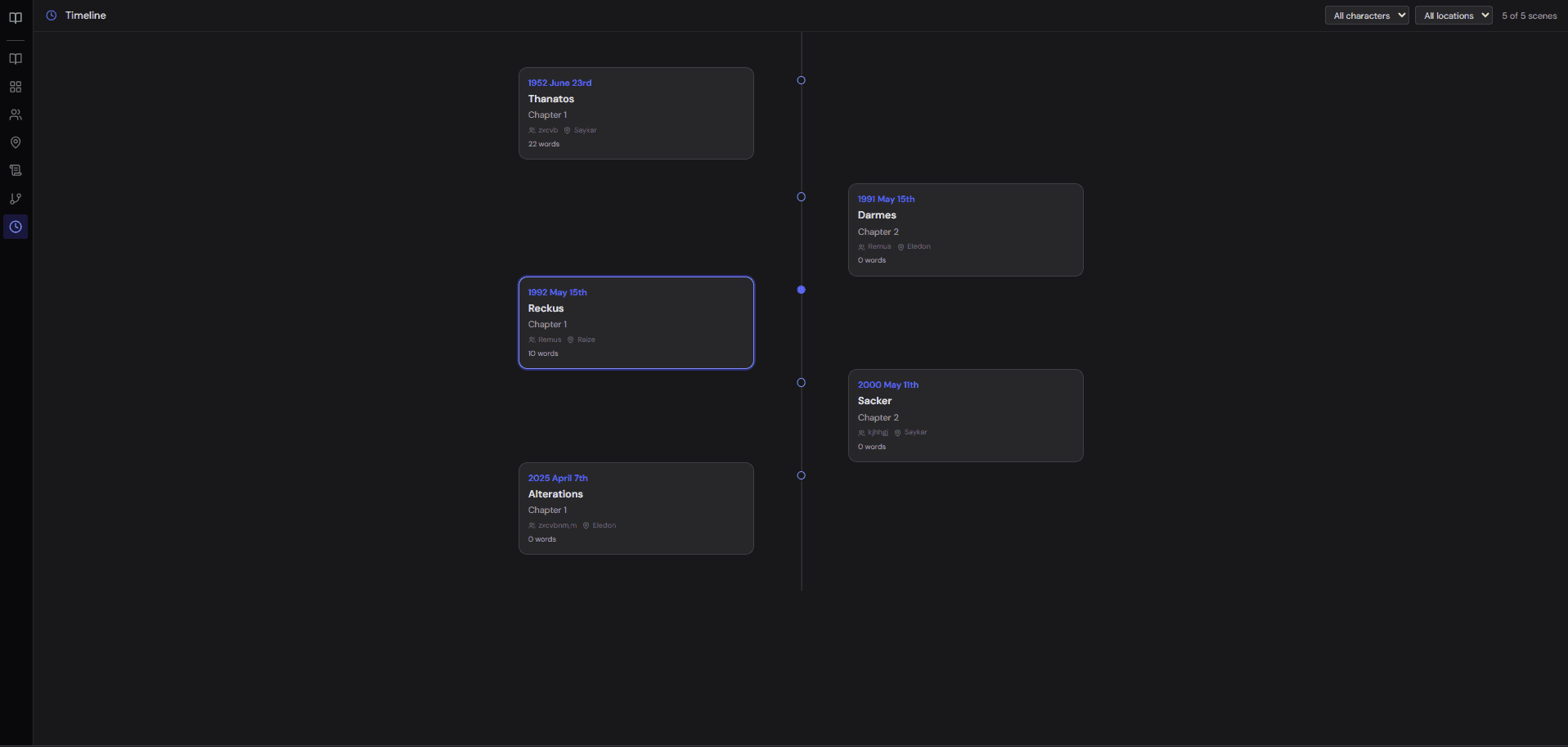
Task: Click location 'Eledon' on Alterations card
Action: tap(604, 525)
